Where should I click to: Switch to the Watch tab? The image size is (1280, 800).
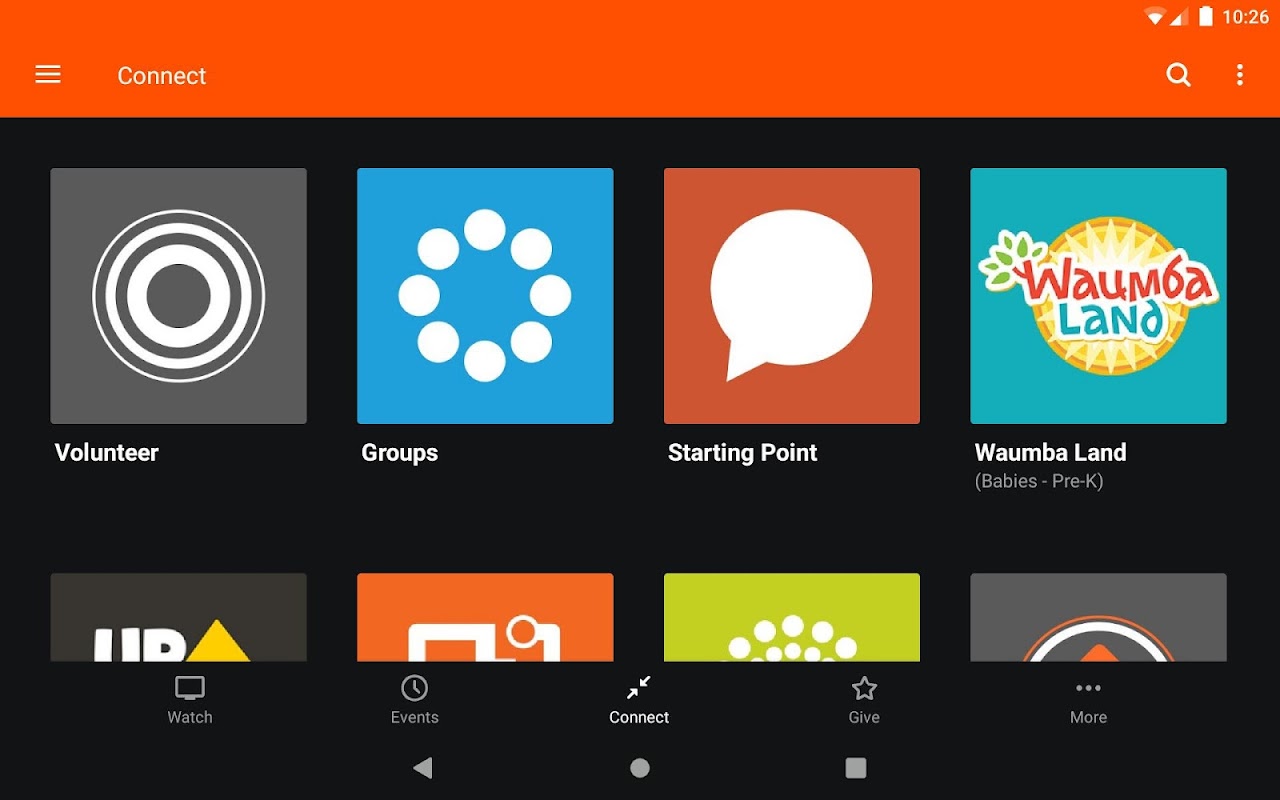click(x=190, y=700)
